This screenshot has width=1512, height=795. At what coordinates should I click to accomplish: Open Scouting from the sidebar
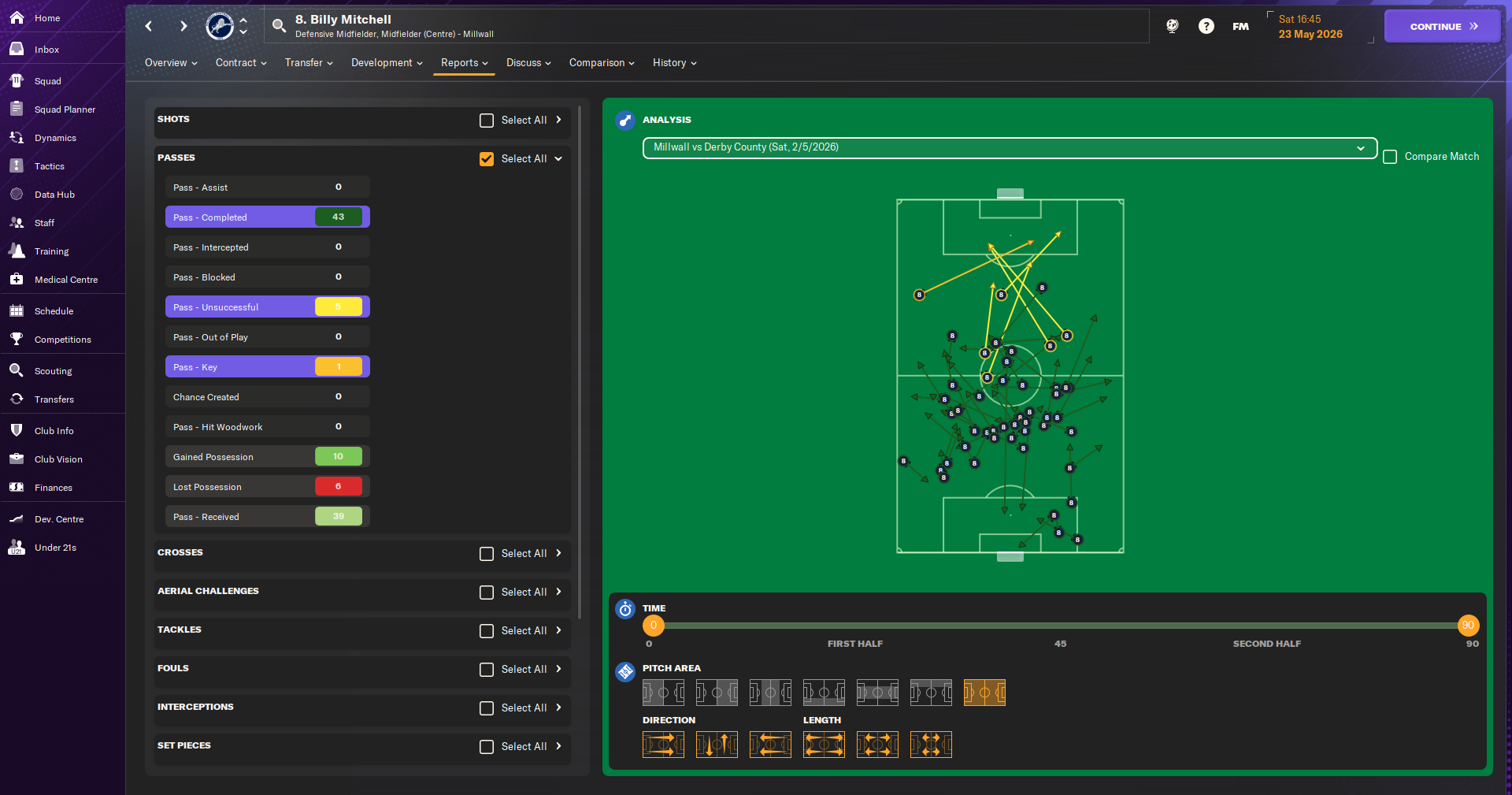(53, 371)
